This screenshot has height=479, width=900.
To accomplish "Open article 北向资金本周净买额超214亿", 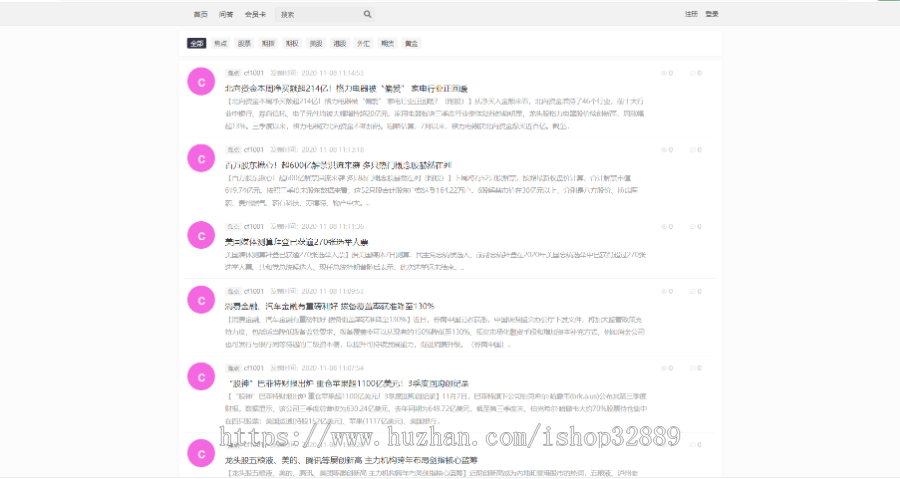I will click(x=346, y=88).
